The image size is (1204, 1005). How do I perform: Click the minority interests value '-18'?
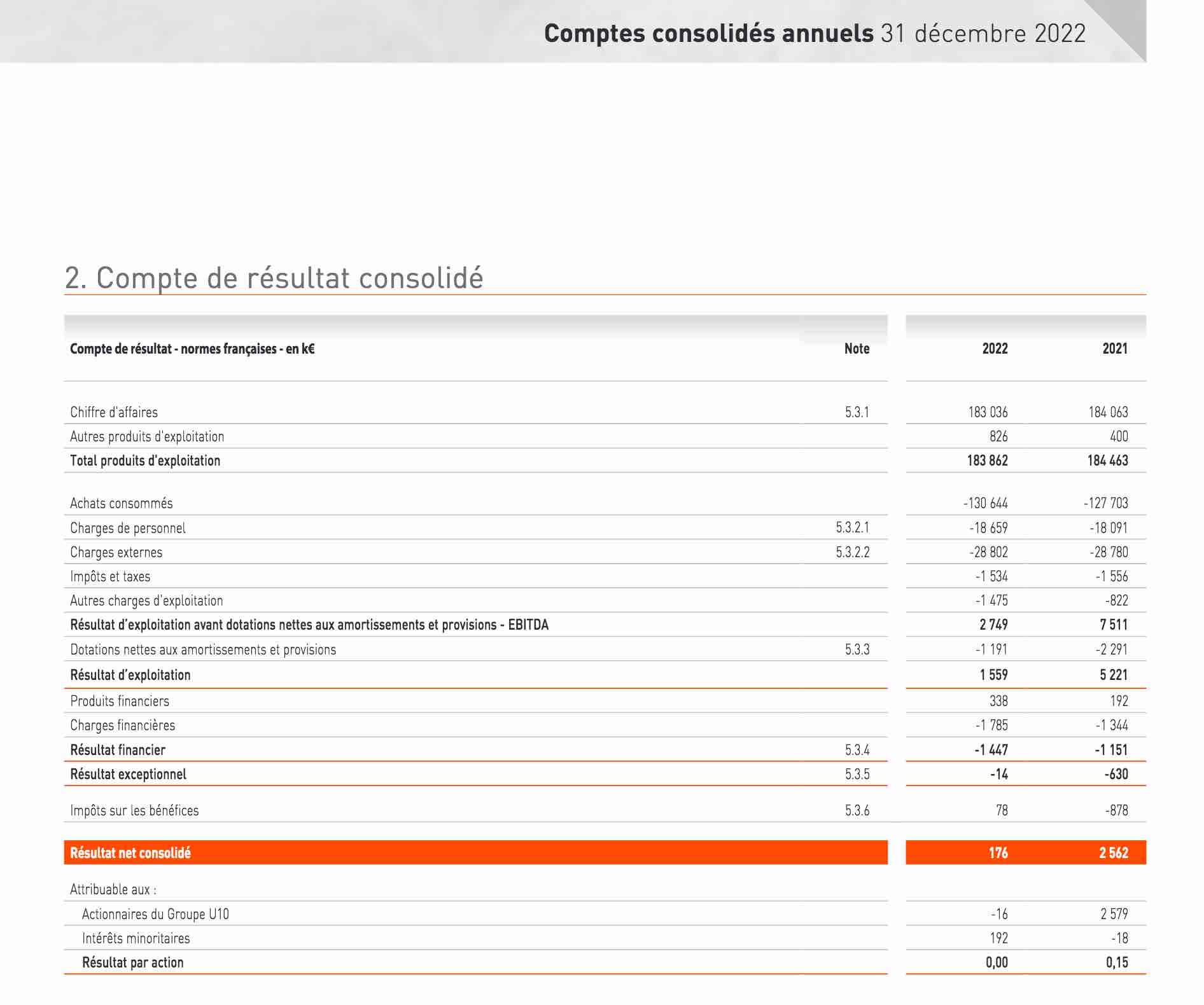[1119, 938]
